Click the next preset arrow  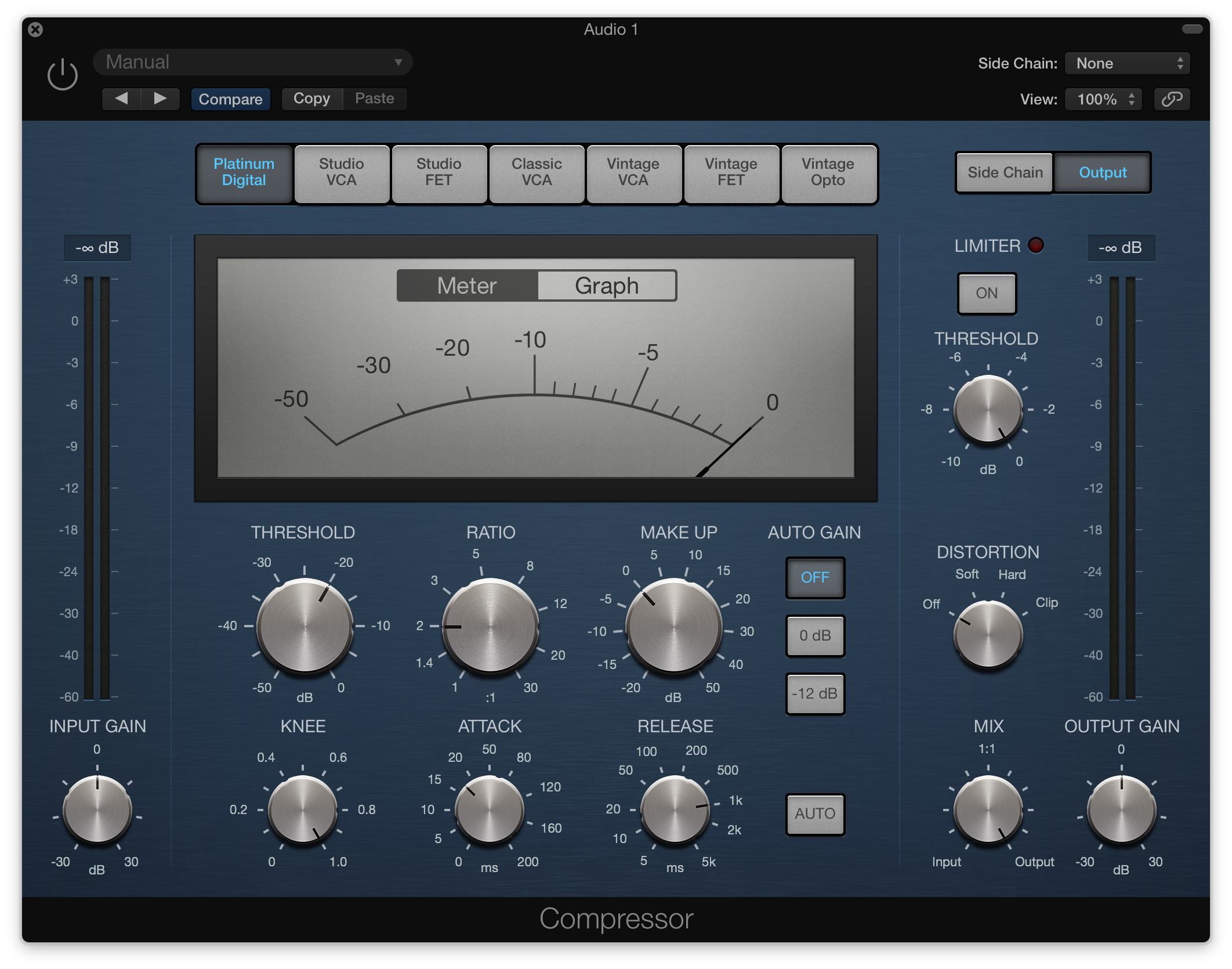(x=160, y=99)
